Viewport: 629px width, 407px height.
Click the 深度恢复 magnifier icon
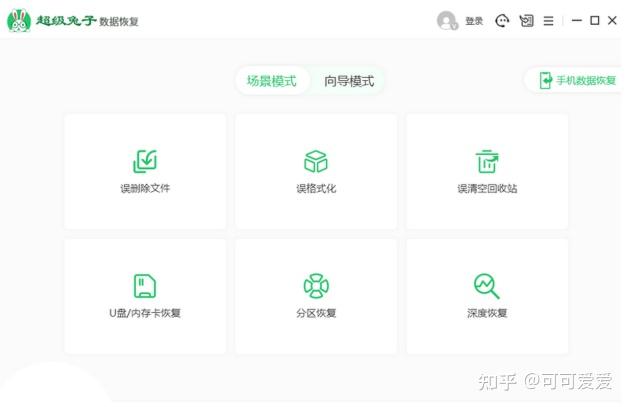tap(487, 286)
